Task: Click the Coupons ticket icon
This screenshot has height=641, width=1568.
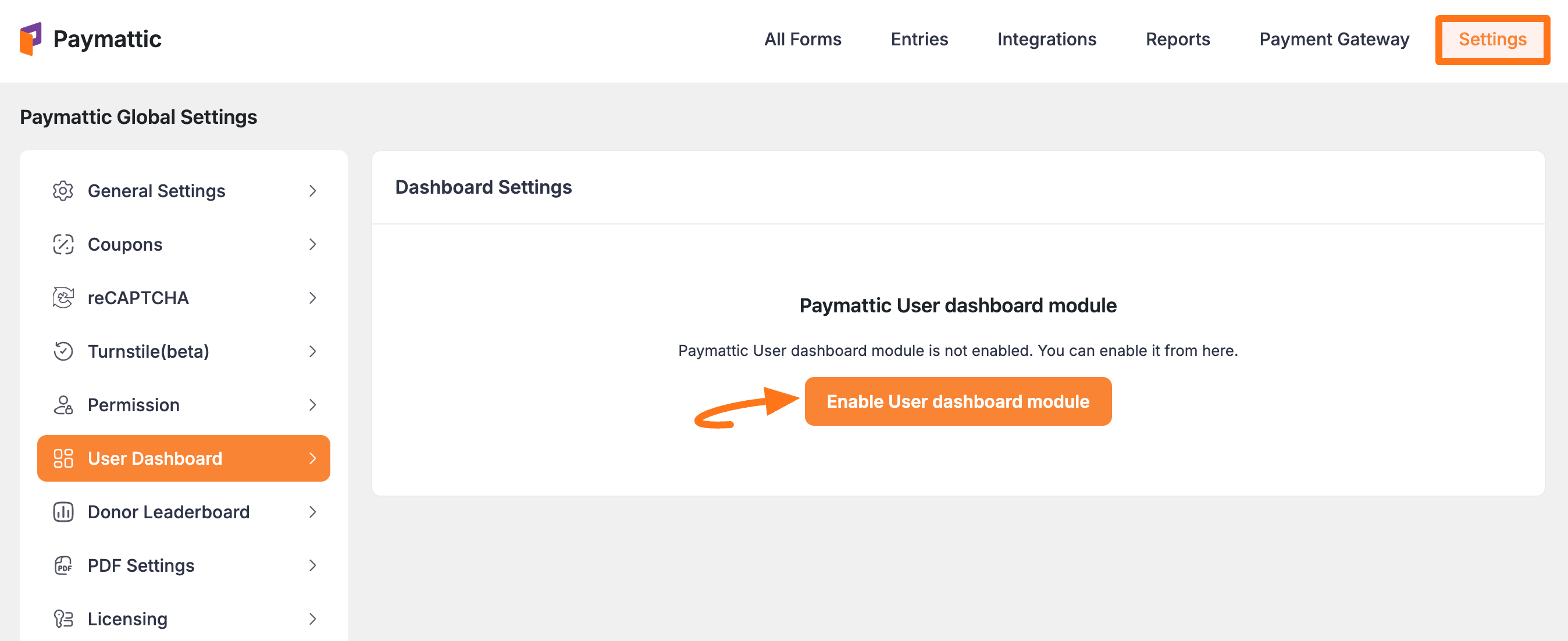Action: 63,244
